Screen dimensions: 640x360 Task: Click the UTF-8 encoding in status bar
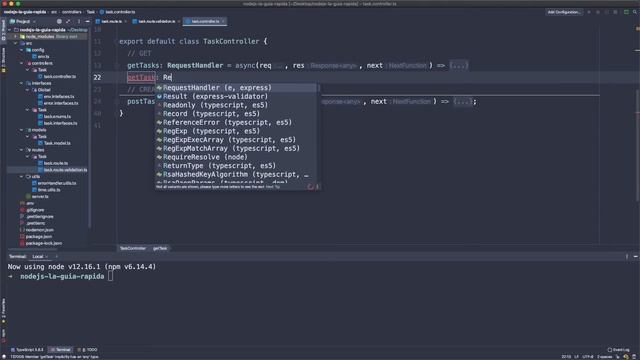coord(587,357)
